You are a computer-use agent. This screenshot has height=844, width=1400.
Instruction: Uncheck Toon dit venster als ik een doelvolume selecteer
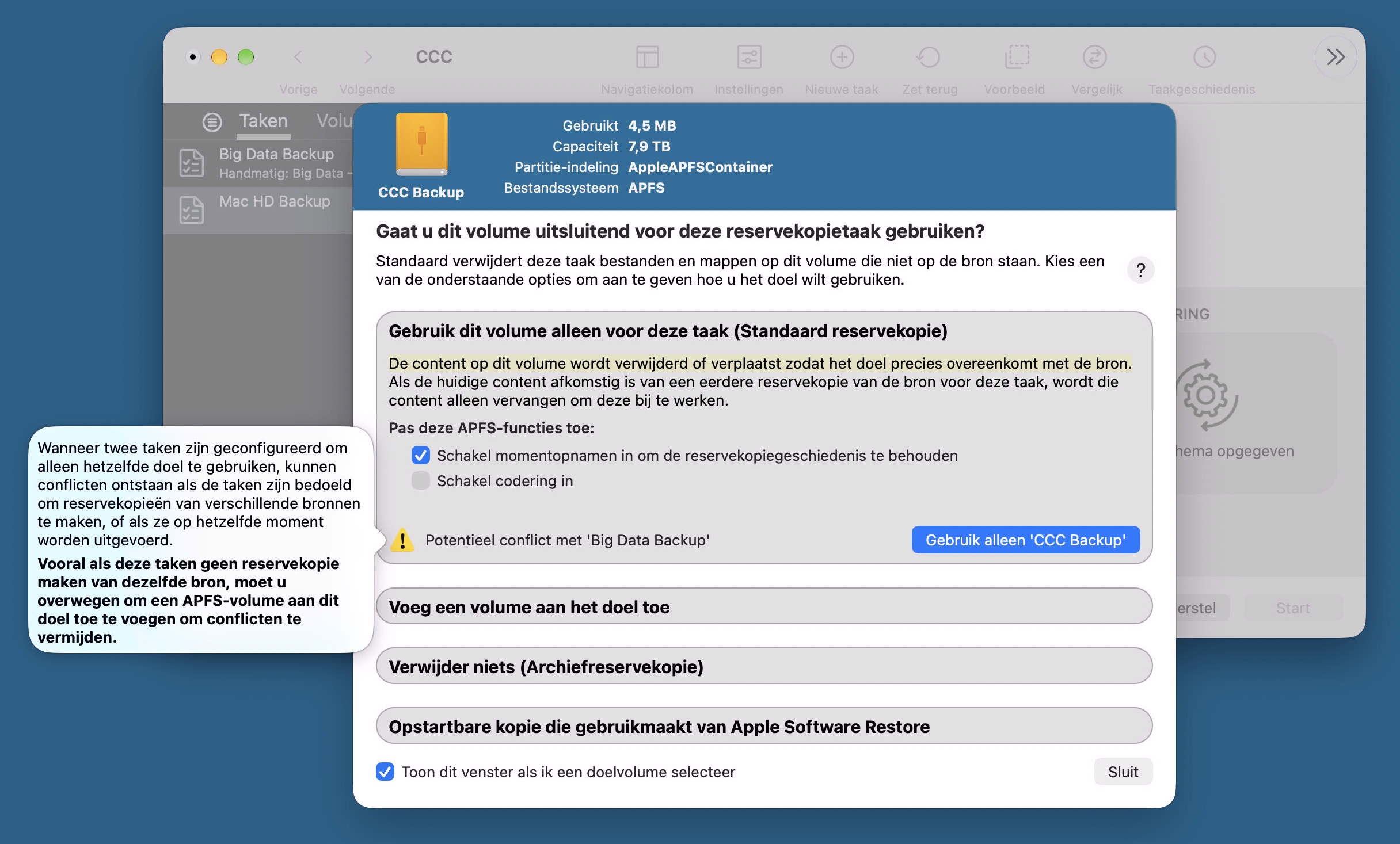coord(385,772)
